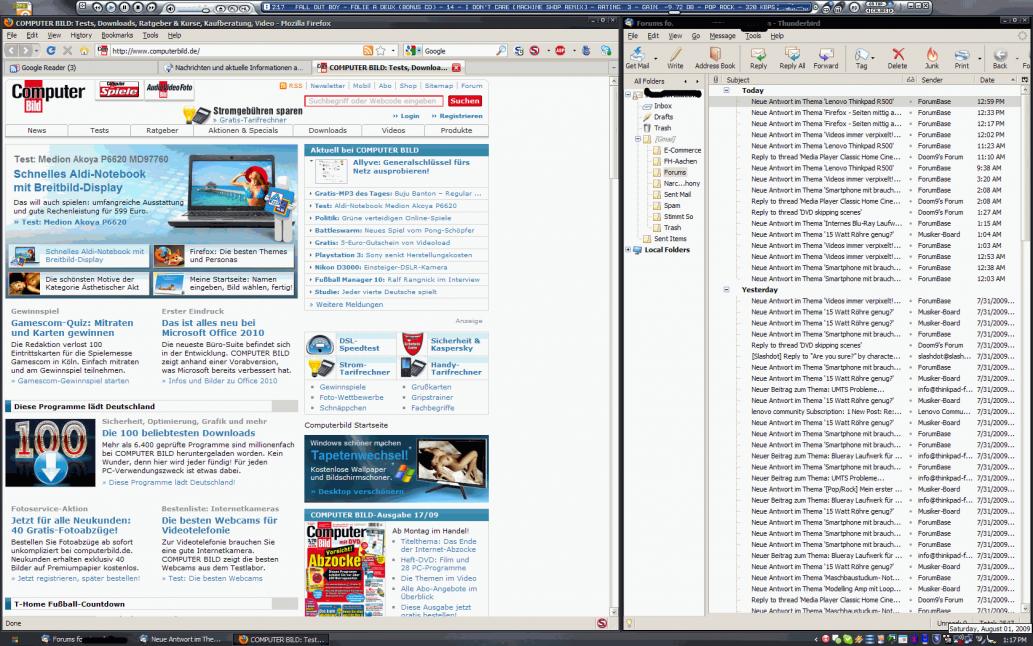Open the Thunderbird Message menu
The height and width of the screenshot is (646, 1033).
click(722, 36)
